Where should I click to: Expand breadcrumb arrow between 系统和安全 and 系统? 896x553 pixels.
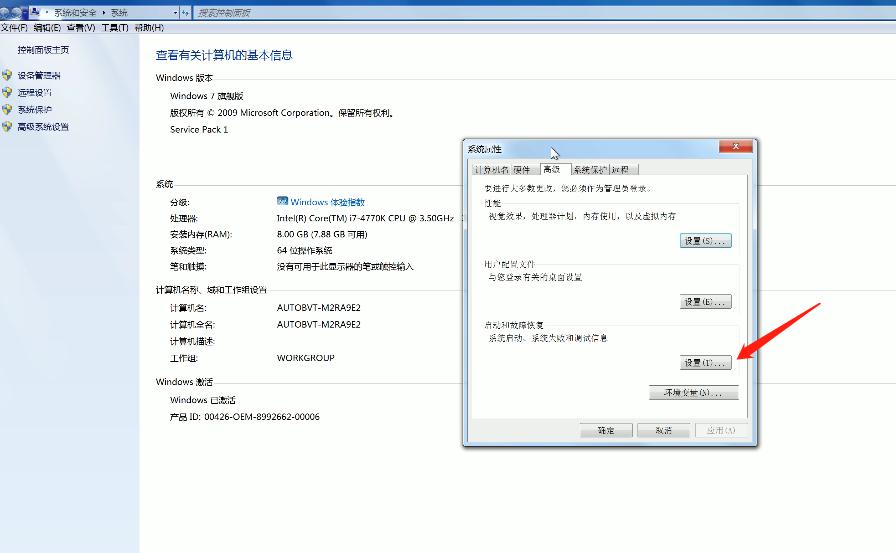[104, 13]
